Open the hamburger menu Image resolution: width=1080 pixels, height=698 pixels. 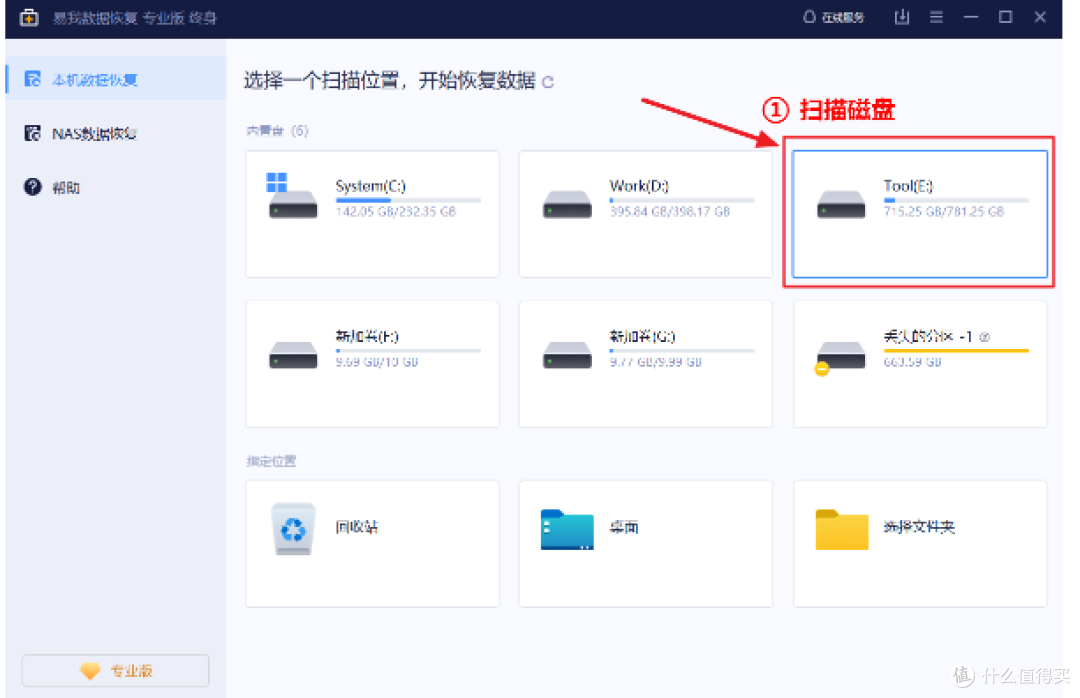pos(936,17)
